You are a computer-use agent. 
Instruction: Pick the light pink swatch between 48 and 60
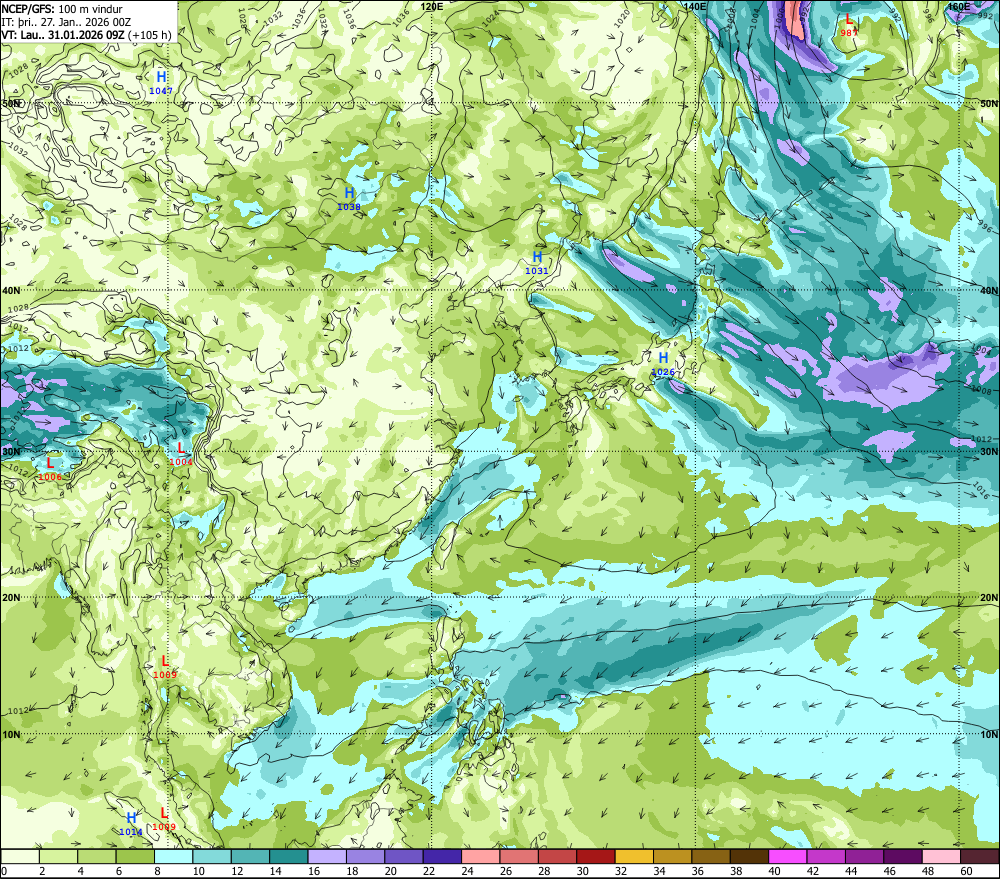(x=941, y=857)
